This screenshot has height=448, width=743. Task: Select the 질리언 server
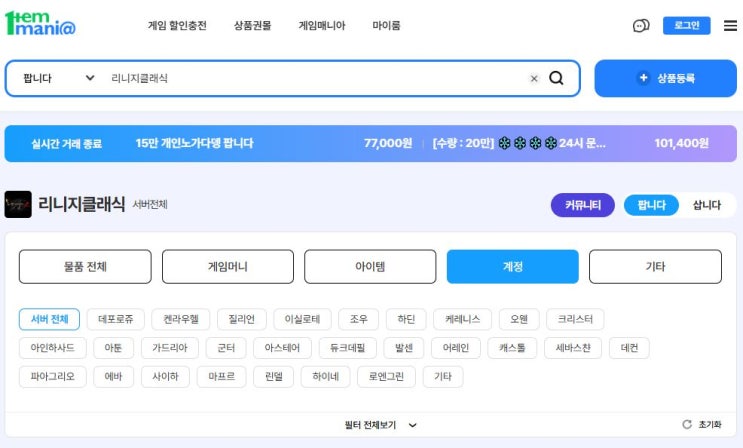pos(242,319)
